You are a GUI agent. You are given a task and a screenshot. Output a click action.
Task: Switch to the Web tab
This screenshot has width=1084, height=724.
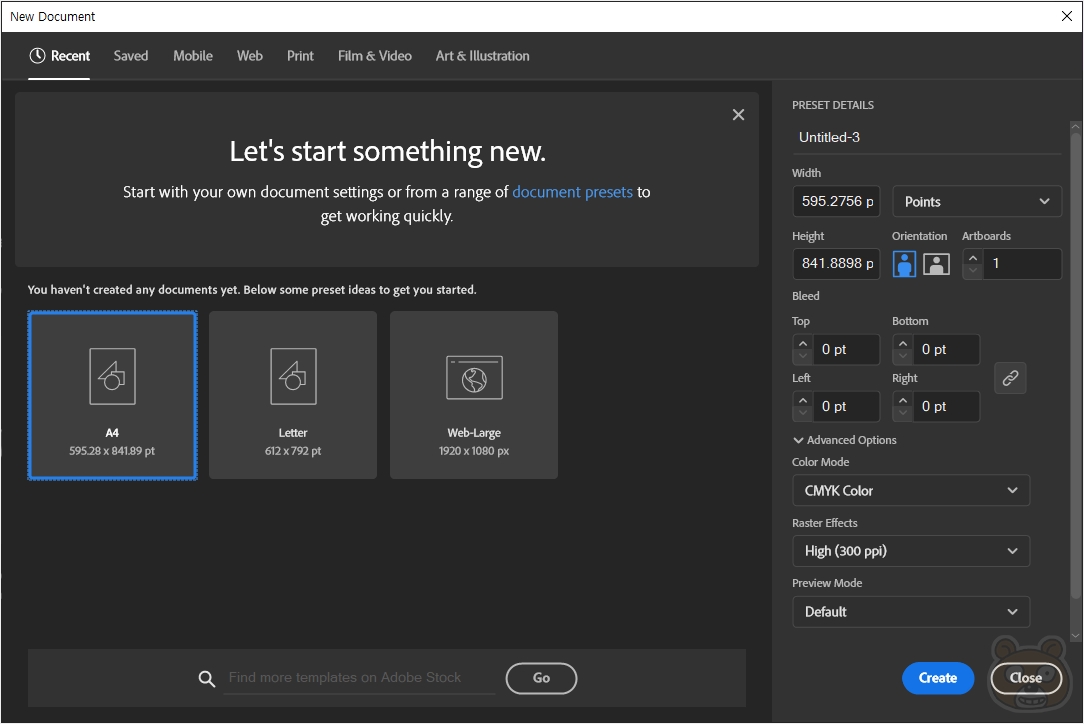[250, 56]
